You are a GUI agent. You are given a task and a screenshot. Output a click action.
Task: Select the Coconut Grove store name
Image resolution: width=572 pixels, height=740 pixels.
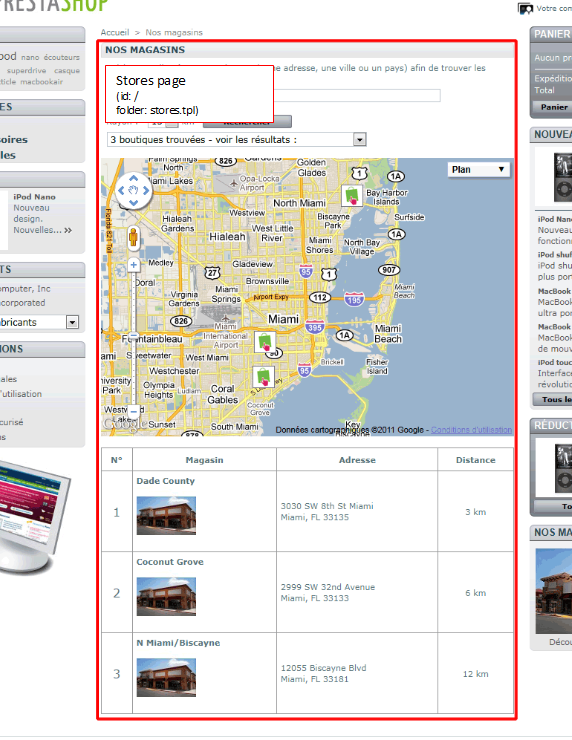(170, 562)
